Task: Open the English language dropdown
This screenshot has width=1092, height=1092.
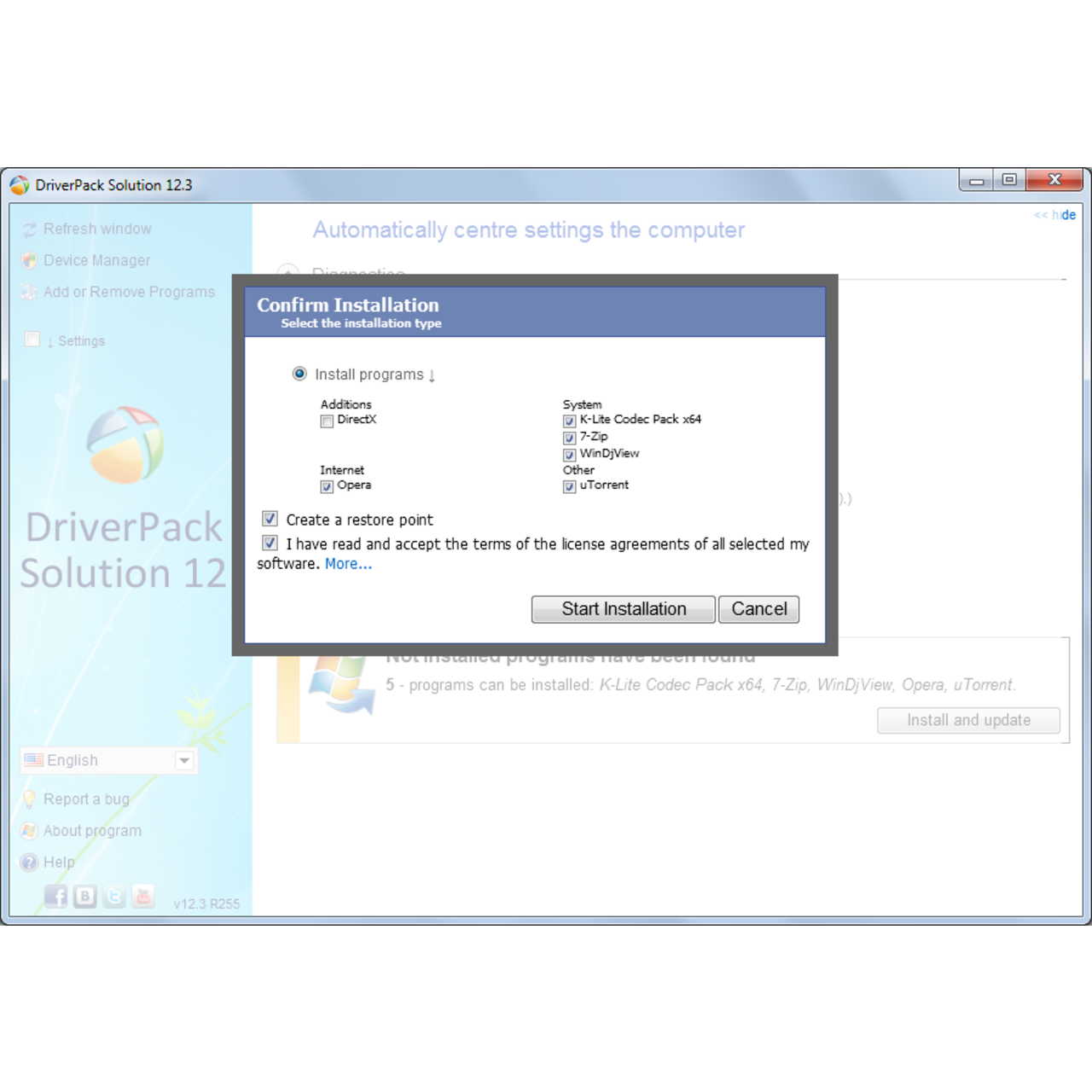Action: pyautogui.click(x=185, y=760)
